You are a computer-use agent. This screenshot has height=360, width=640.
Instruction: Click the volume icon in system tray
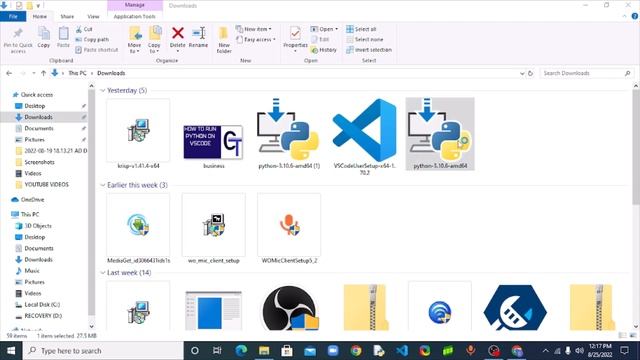click(x=579, y=351)
